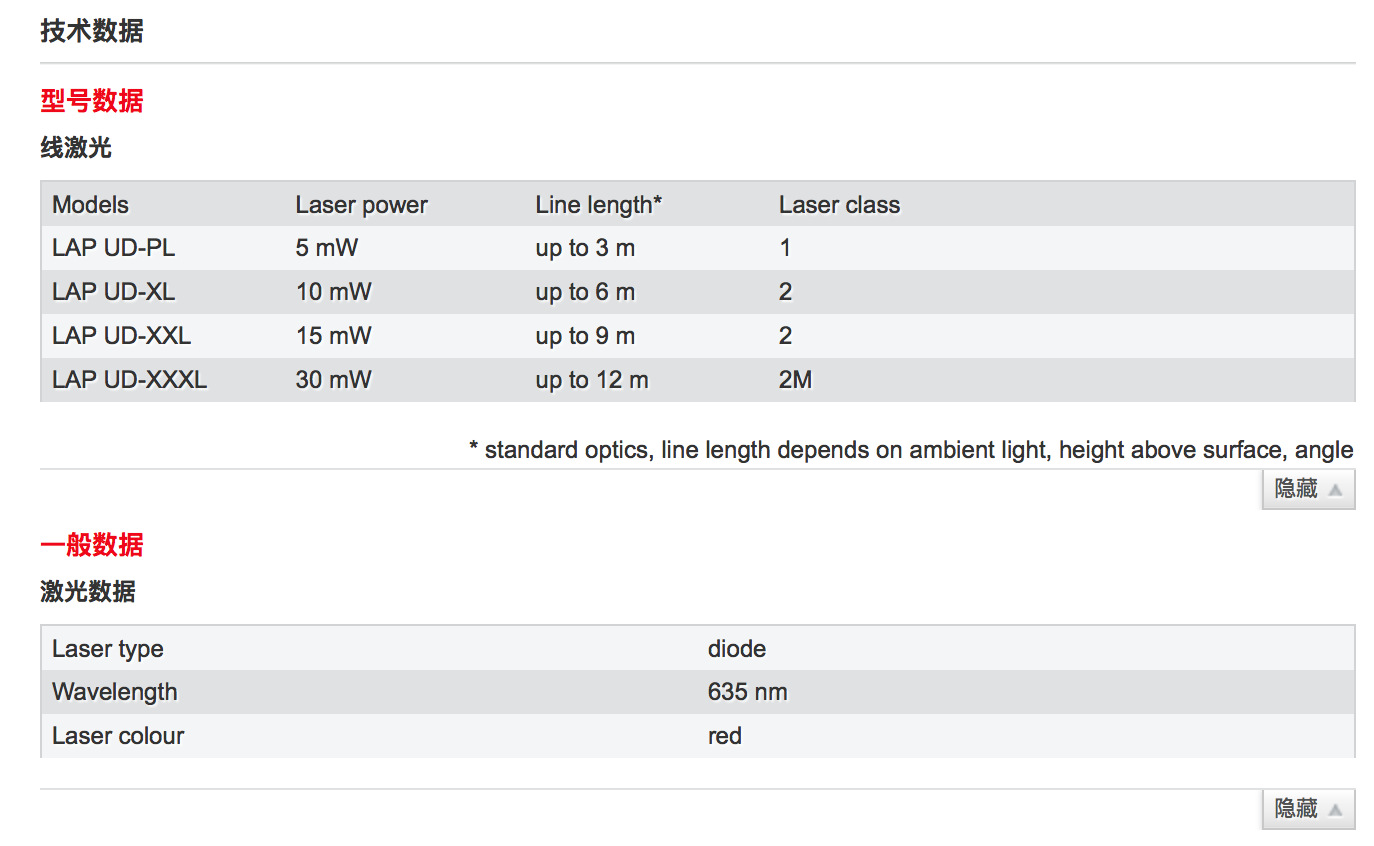Select the 线激光 subheading
Viewport: 1374px width, 846px height.
pyautogui.click(x=76, y=149)
